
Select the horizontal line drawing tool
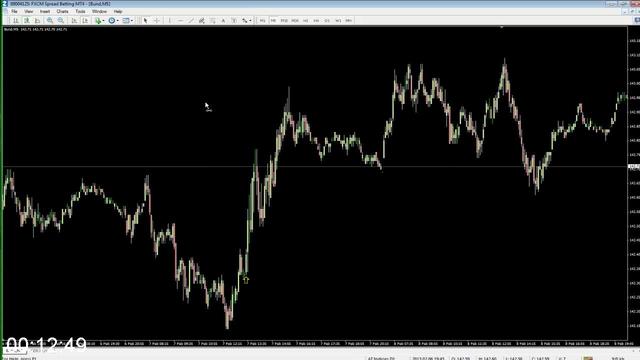coord(180,20)
